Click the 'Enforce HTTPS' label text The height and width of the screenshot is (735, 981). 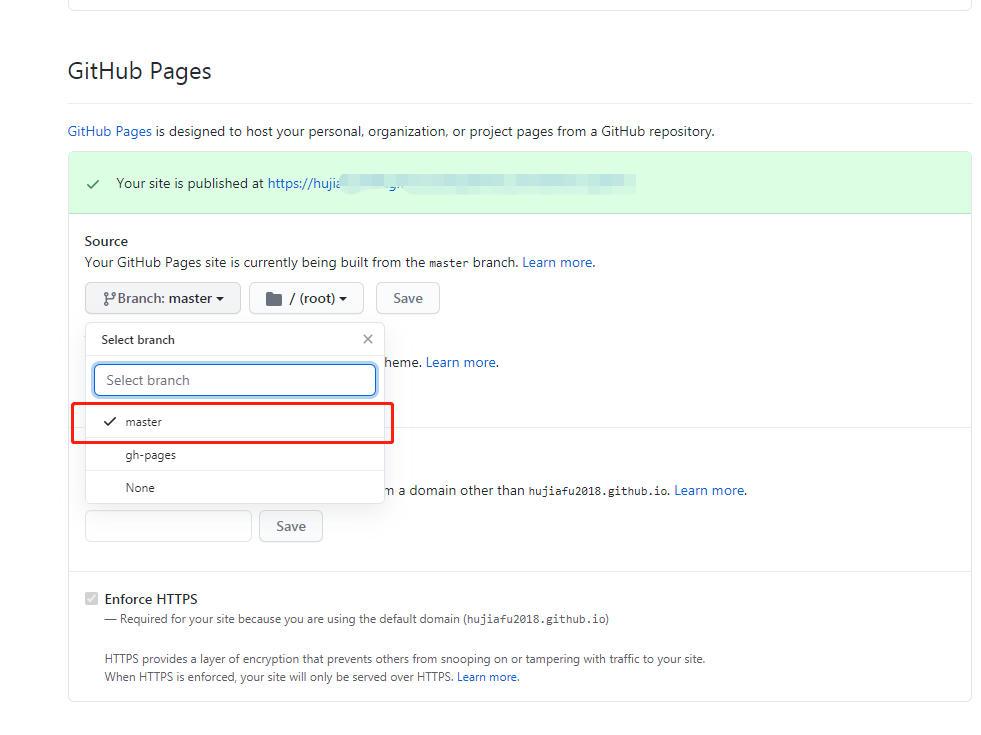pyautogui.click(x=151, y=599)
